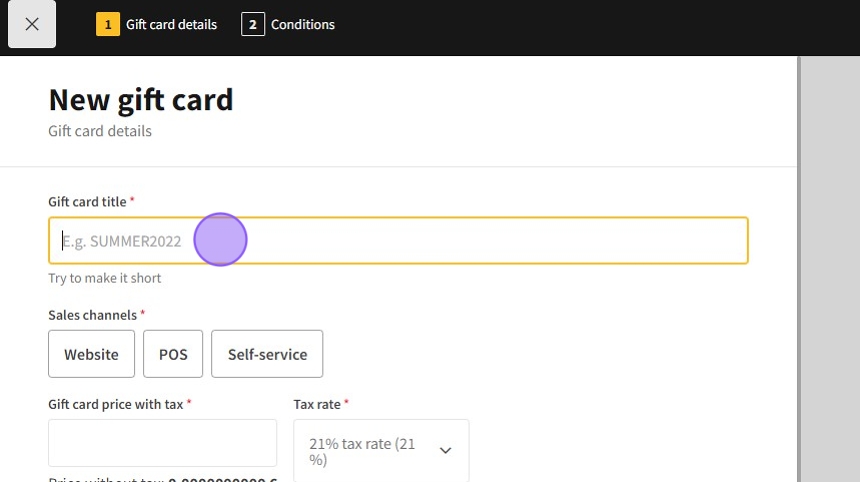860x482 pixels.
Task: Click the gray backdrop beside the form
Action: pyautogui.click(x=831, y=270)
